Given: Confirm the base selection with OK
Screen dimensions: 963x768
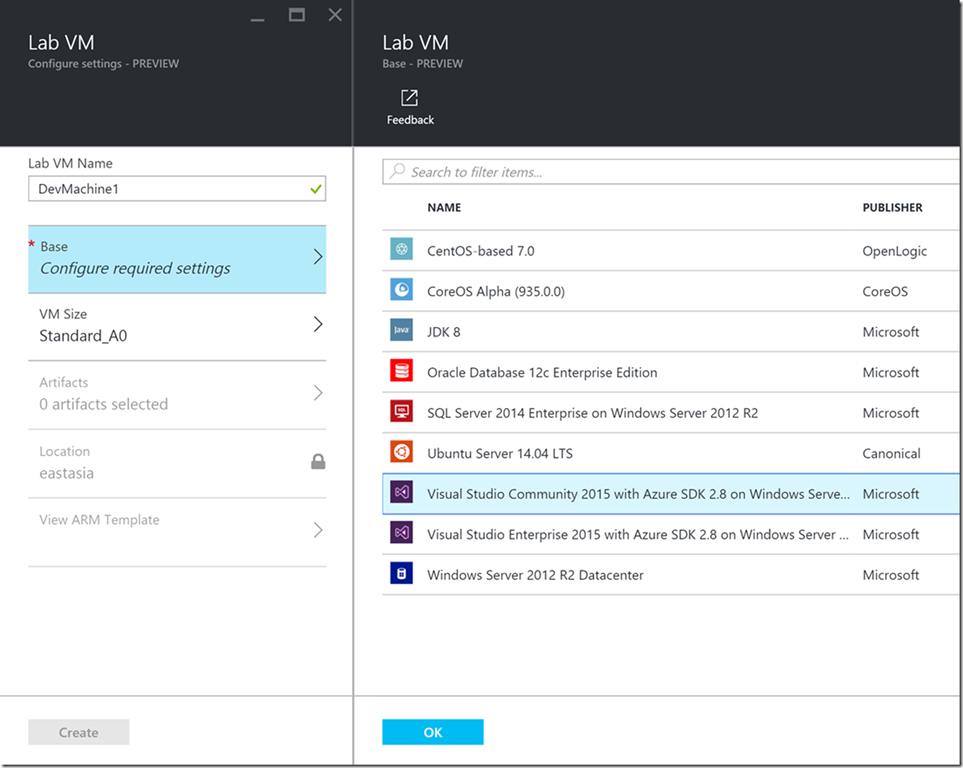Looking at the screenshot, I should (x=432, y=731).
